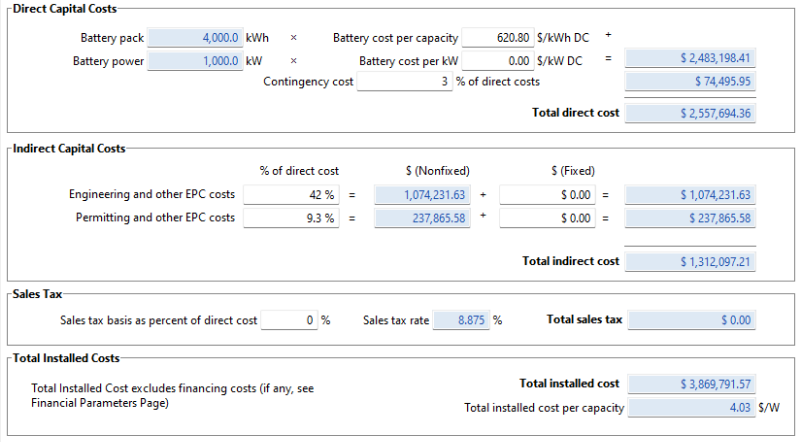800x442 pixels.
Task: Click the Battery cost per capacity input field
Action: coord(498,38)
